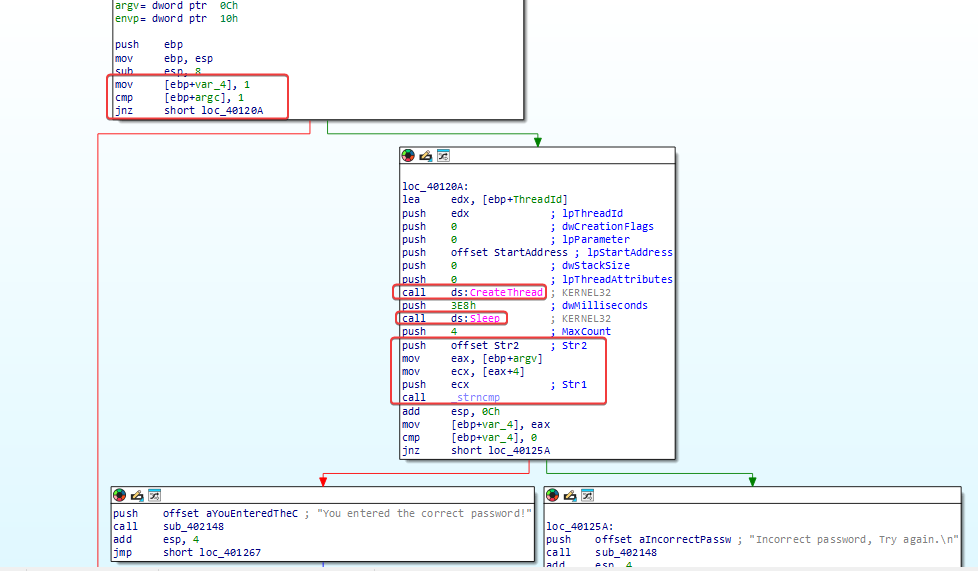Image resolution: width=978 pixels, height=571 pixels.
Task: Click '[ebp+argc], 1' compare operand
Action: (204, 97)
